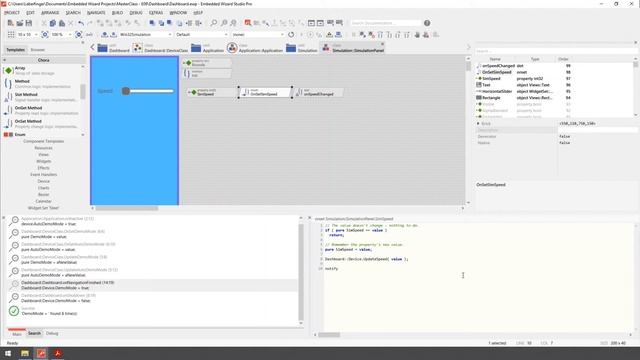
Task: Switch to the Templates tab
Action: click(x=16, y=50)
